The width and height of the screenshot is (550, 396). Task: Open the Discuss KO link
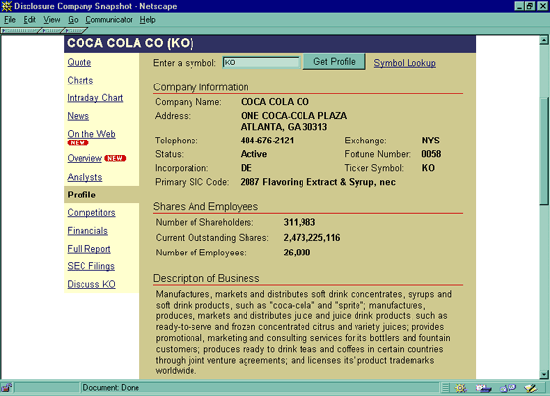click(x=91, y=284)
